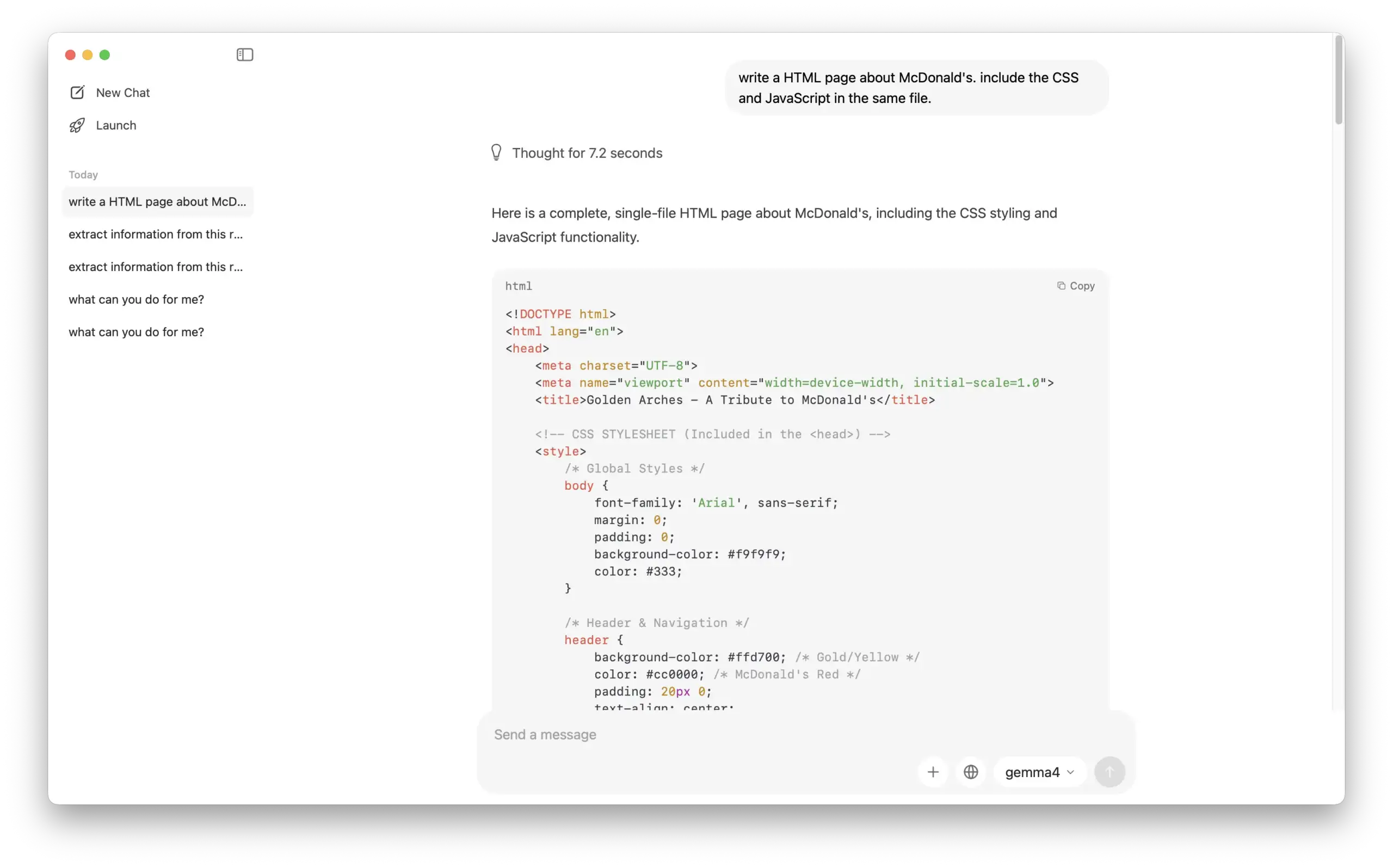Screen dimensions: 1393x868
Task: Toggle the web search globe icon
Action: [971, 772]
